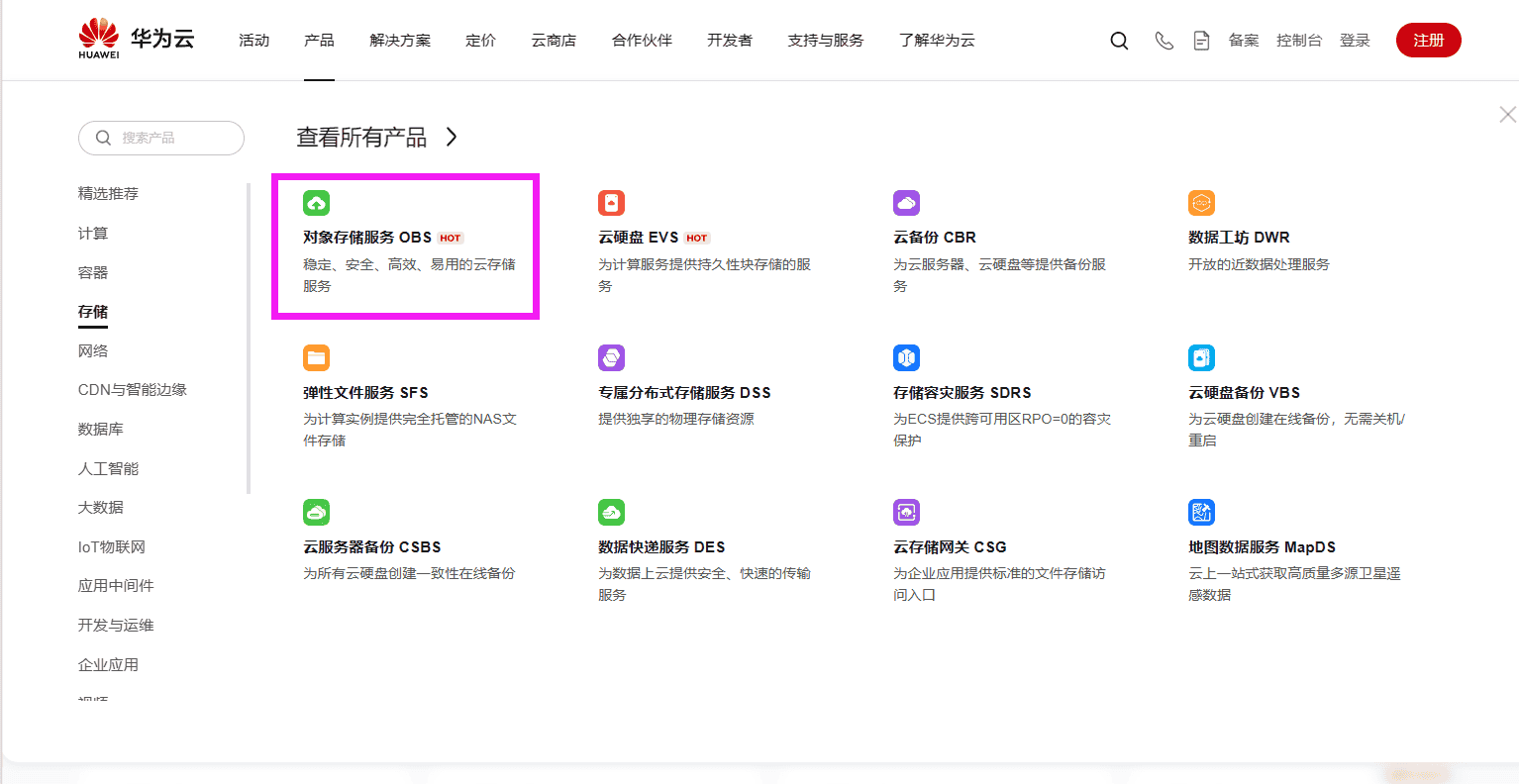Click the 云备份 CBR cloud icon
This screenshot has width=1519, height=784.
point(906,202)
